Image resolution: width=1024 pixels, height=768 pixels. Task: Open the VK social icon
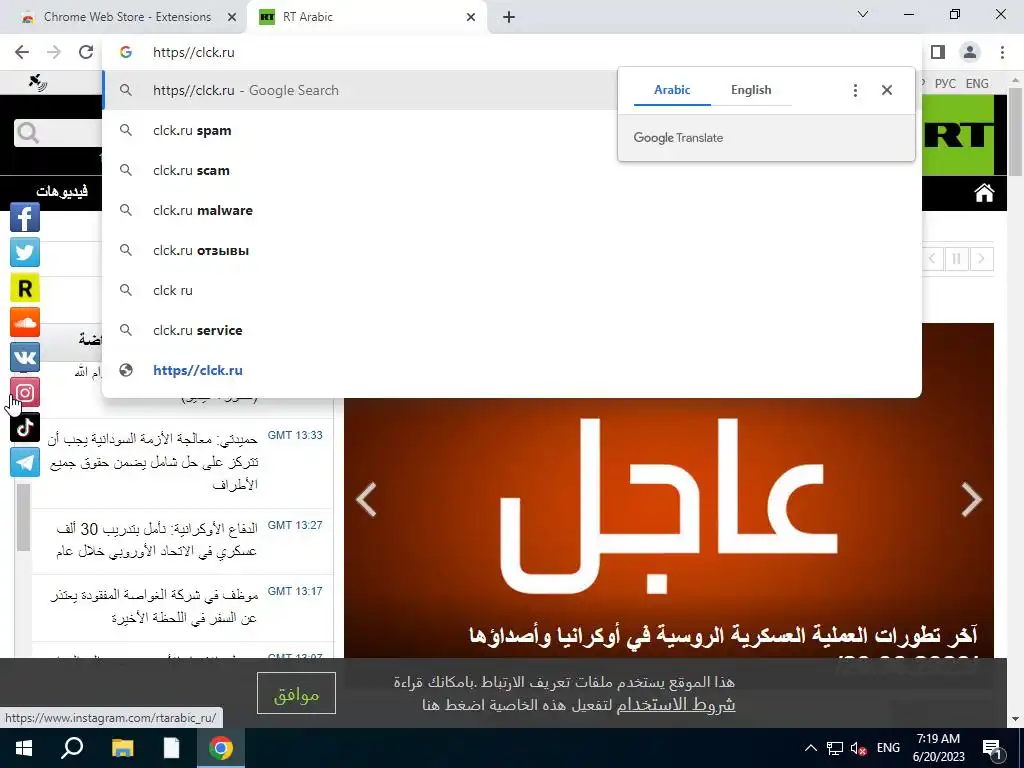tap(25, 357)
